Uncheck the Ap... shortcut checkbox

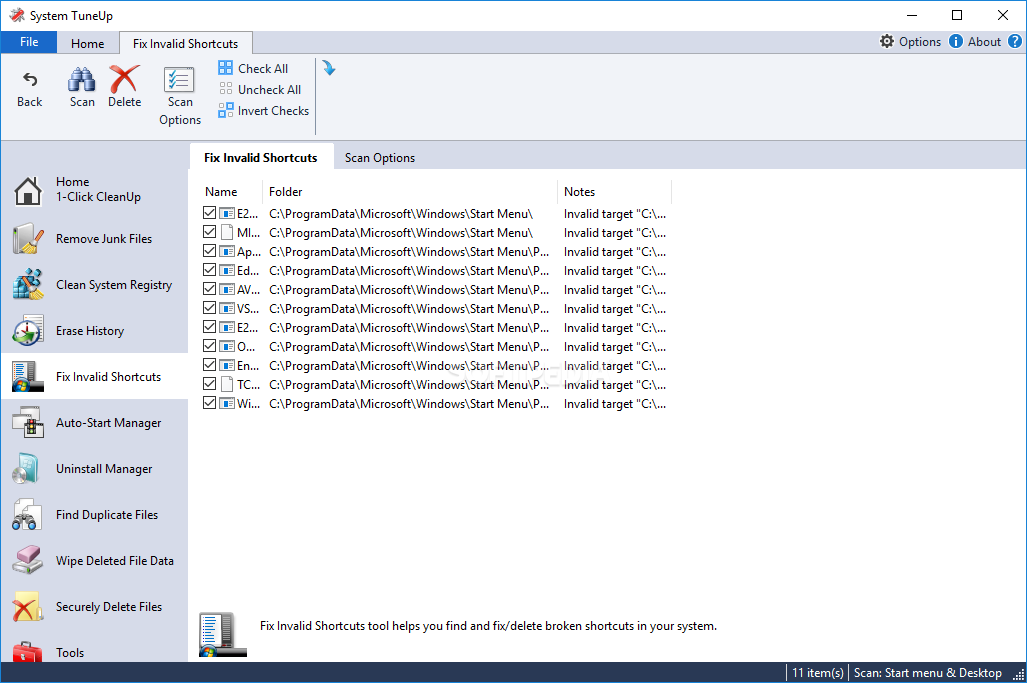(210, 251)
